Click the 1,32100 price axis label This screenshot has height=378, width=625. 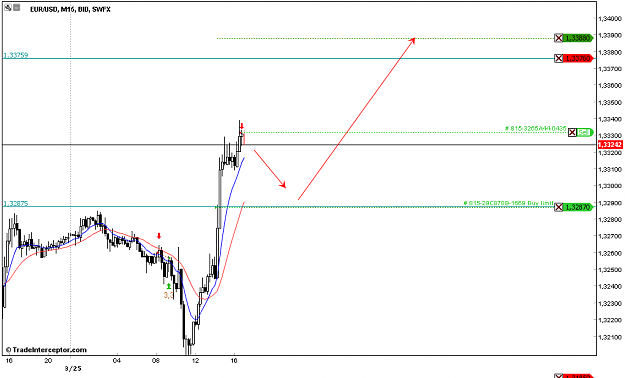point(611,337)
